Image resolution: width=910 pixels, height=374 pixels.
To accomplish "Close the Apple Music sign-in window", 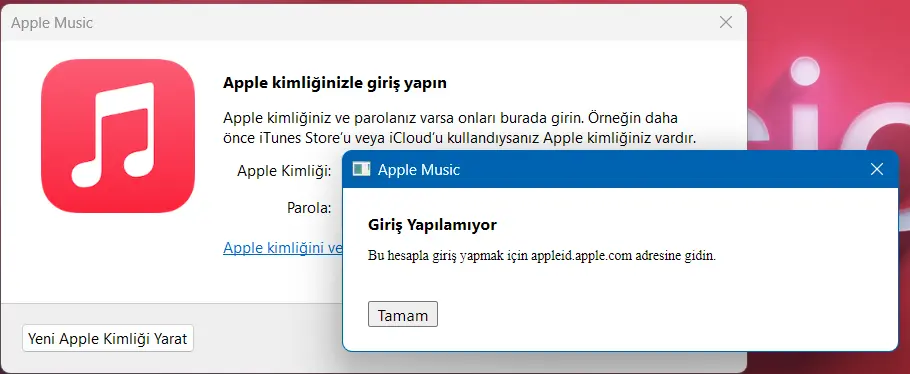I will pos(725,23).
